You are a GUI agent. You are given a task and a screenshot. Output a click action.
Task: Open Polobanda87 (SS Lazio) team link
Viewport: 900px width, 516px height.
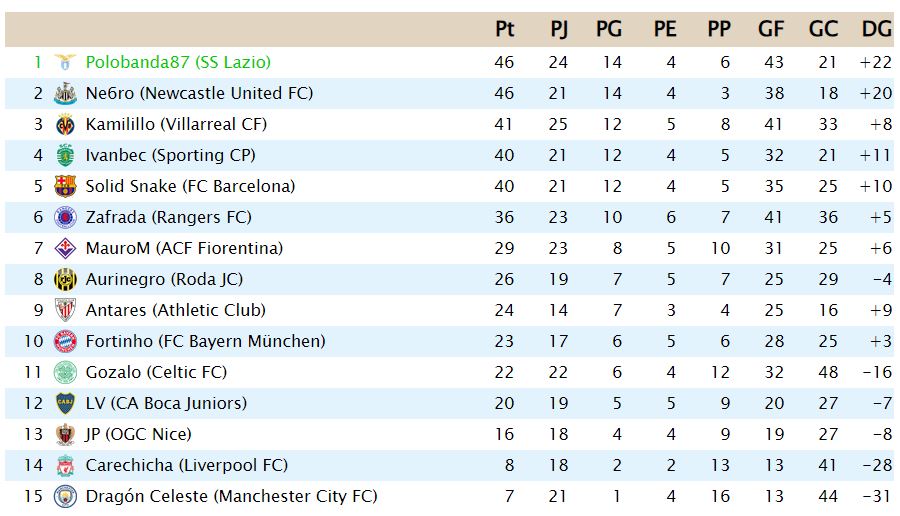(x=178, y=62)
